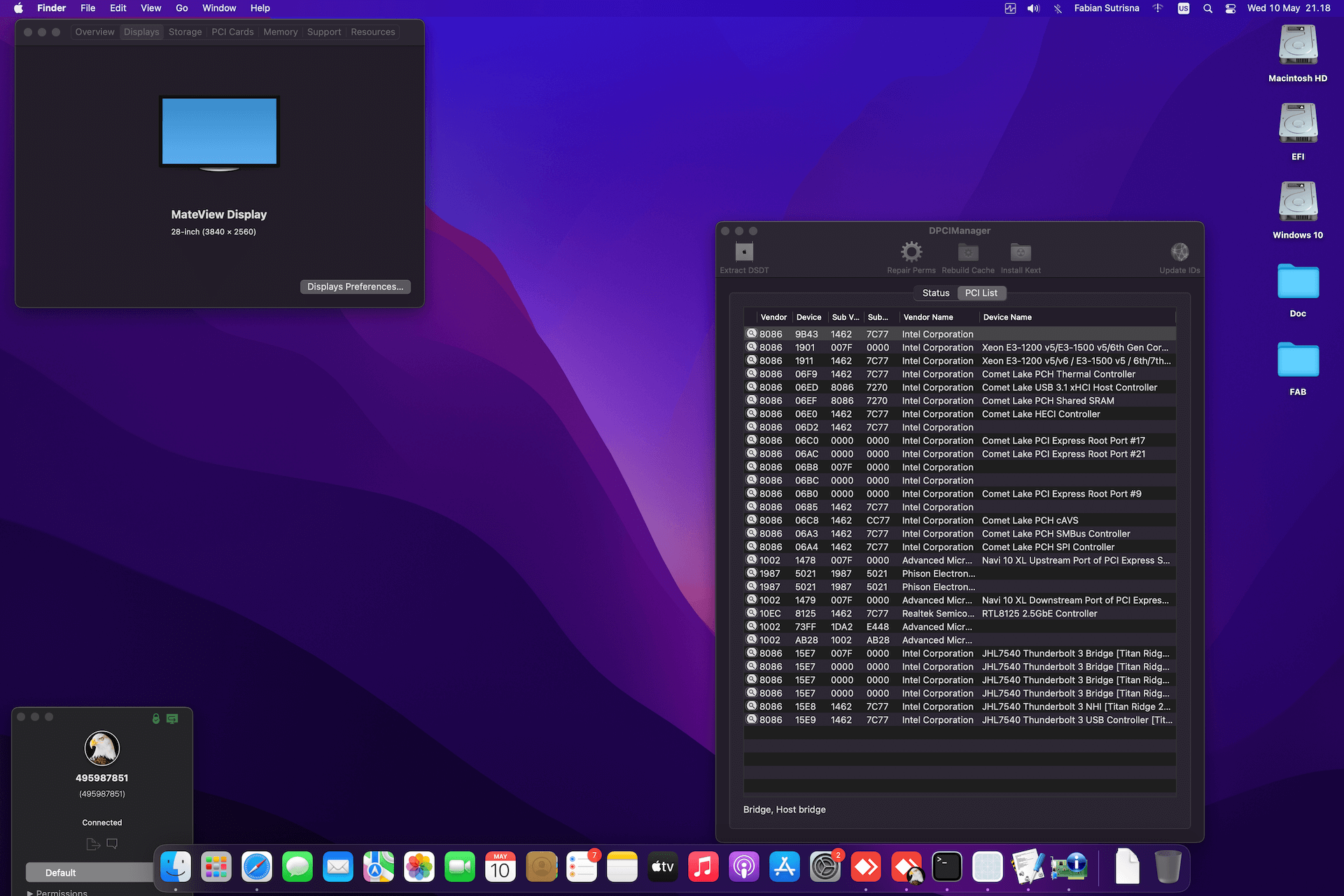Switch to the Resources tab

tap(373, 32)
